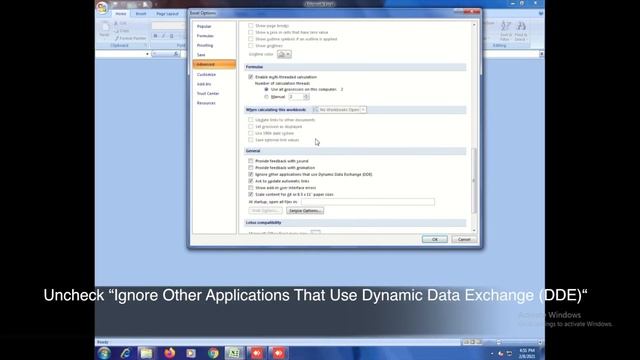Click the zoom slider in Excel status bar

tap(498, 342)
